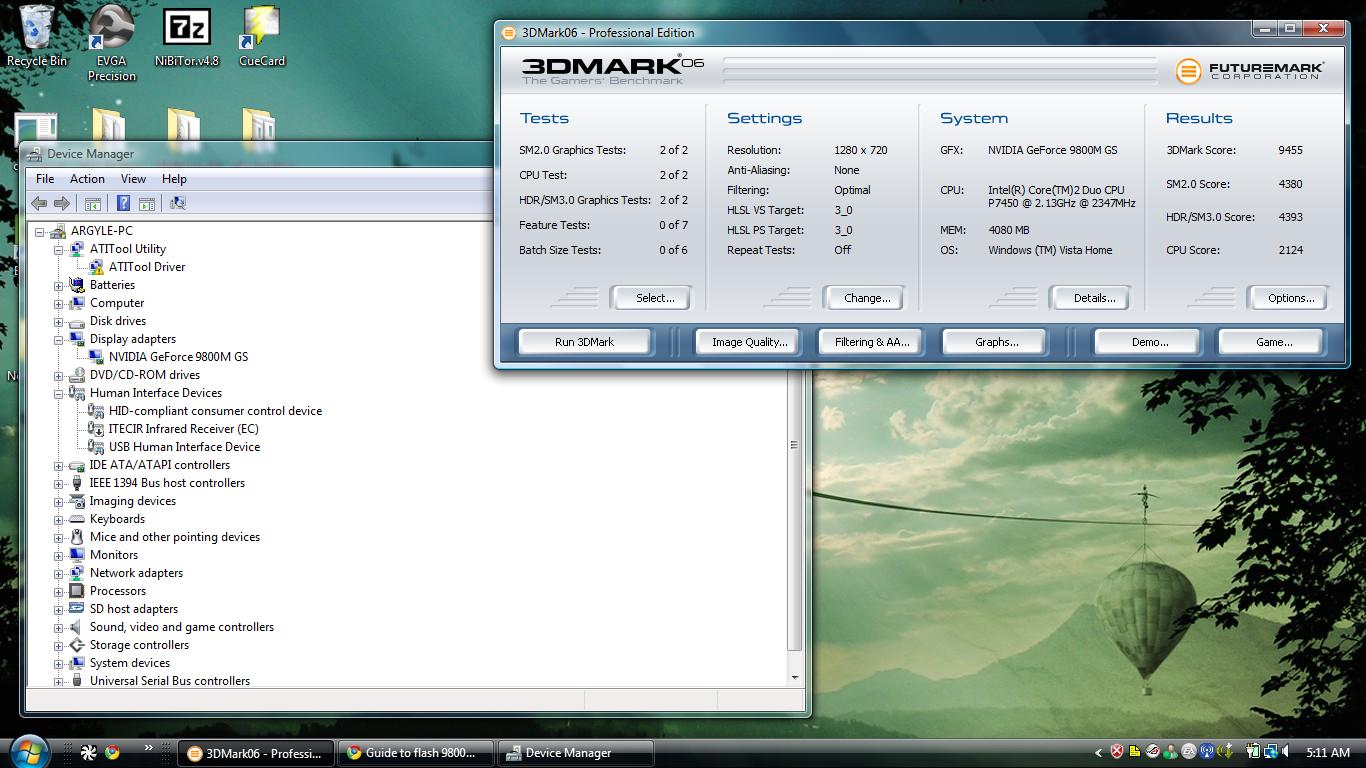
Task: Click the 3DMark Score value 9455
Action: tap(1290, 150)
